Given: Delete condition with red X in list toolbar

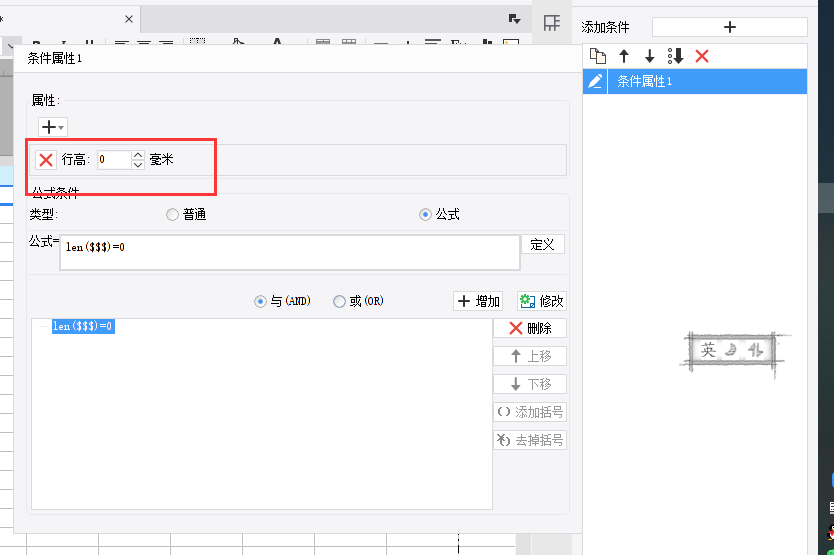Looking at the screenshot, I should (x=702, y=56).
